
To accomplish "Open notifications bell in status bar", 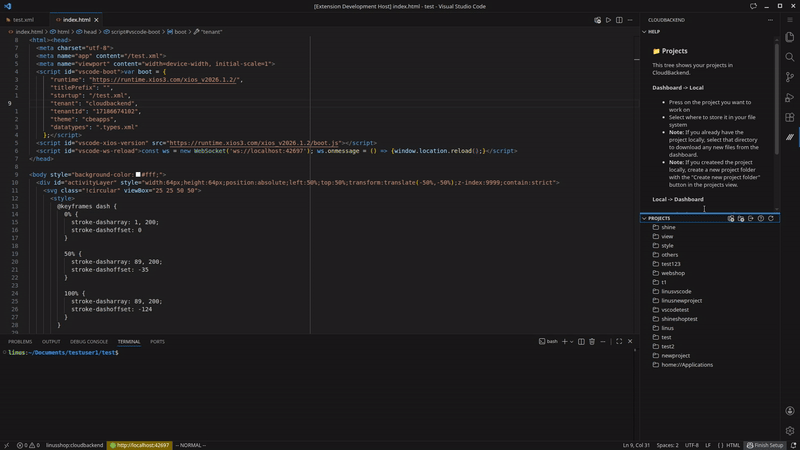I will click(x=793, y=445).
